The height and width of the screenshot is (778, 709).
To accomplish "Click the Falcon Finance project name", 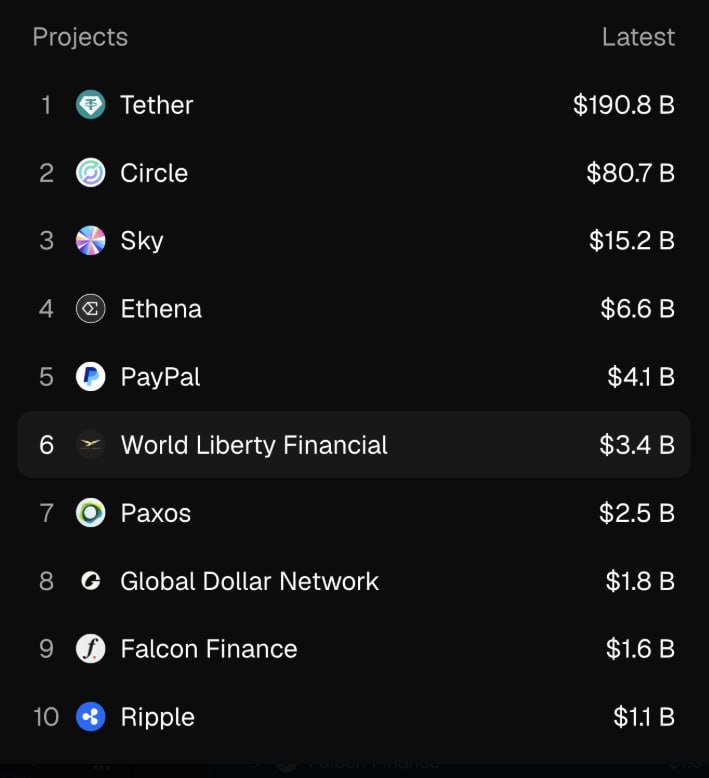I will tap(209, 649).
